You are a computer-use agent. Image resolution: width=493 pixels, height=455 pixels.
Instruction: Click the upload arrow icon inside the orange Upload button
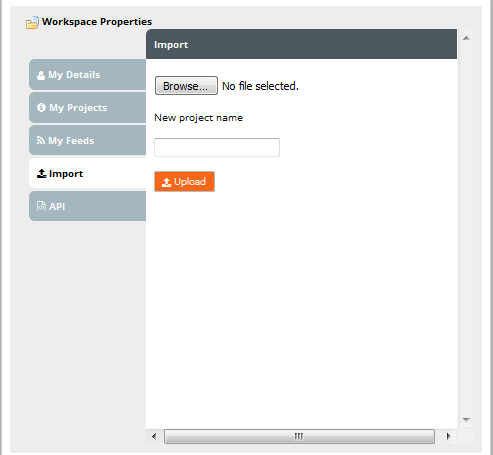(166, 182)
